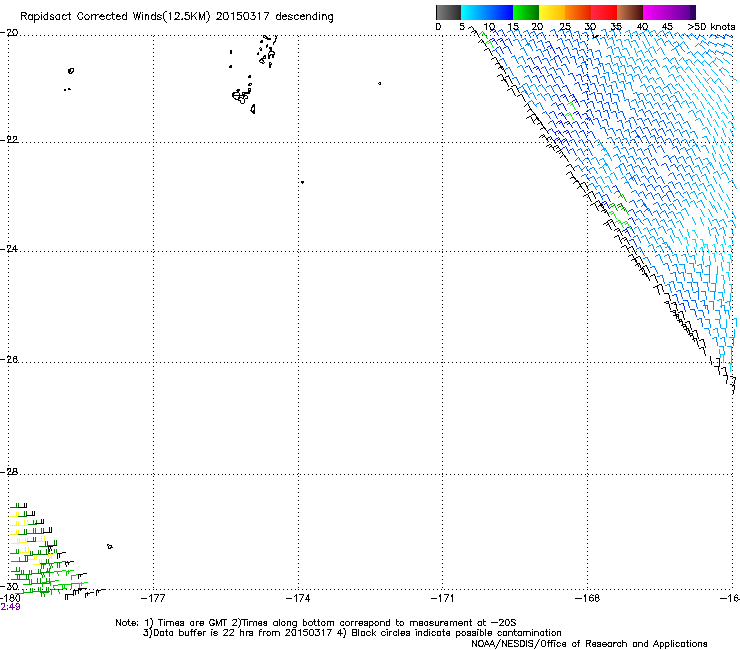The width and height of the screenshot is (740, 650).
Task: Click the purple 2:49 swath time label
Action: coord(10,607)
